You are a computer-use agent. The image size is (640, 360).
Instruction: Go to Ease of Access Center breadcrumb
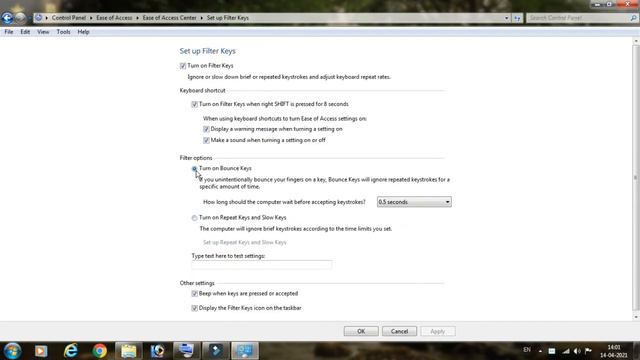click(x=169, y=18)
